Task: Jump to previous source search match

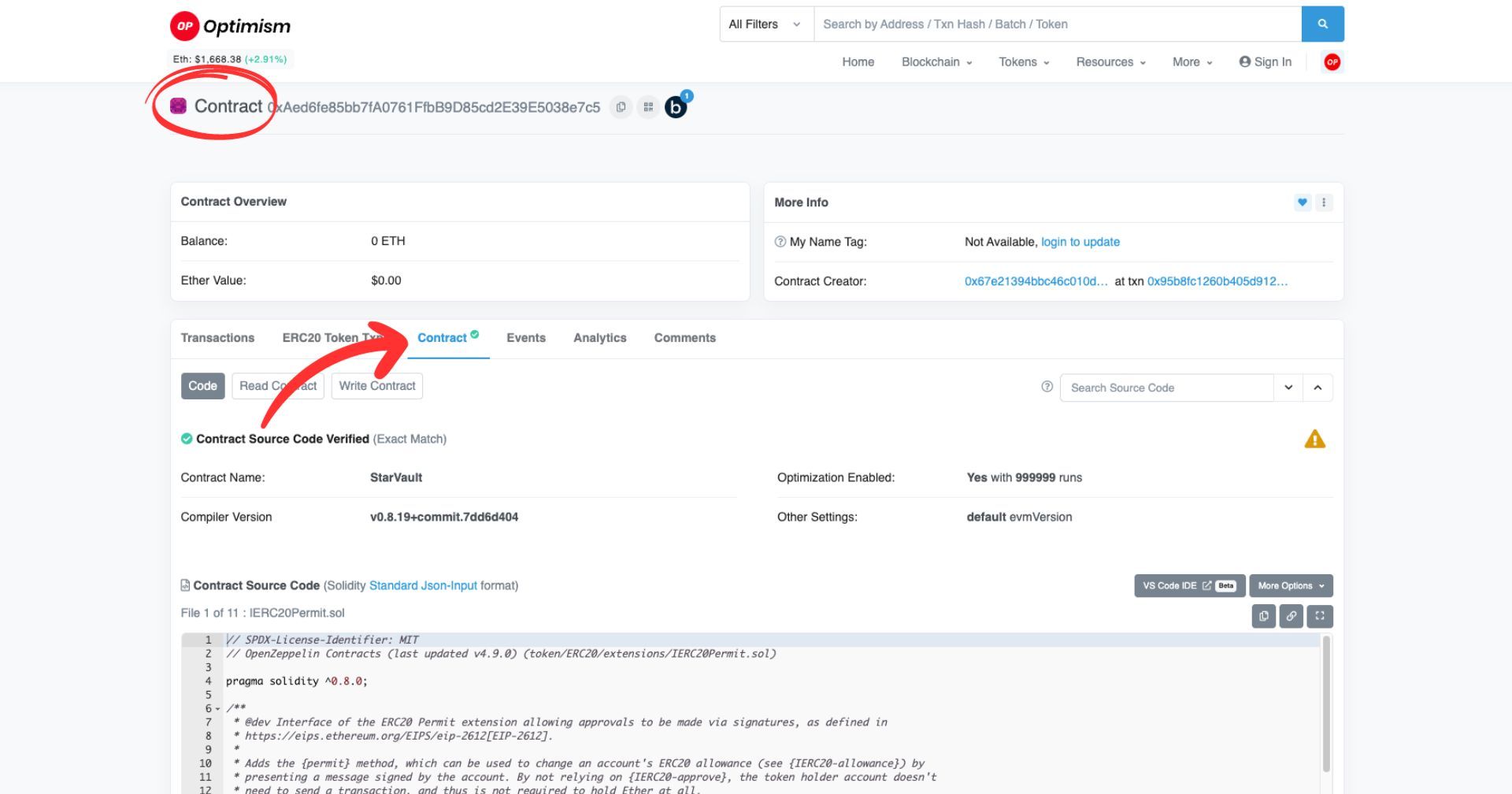Action: 1317,388
